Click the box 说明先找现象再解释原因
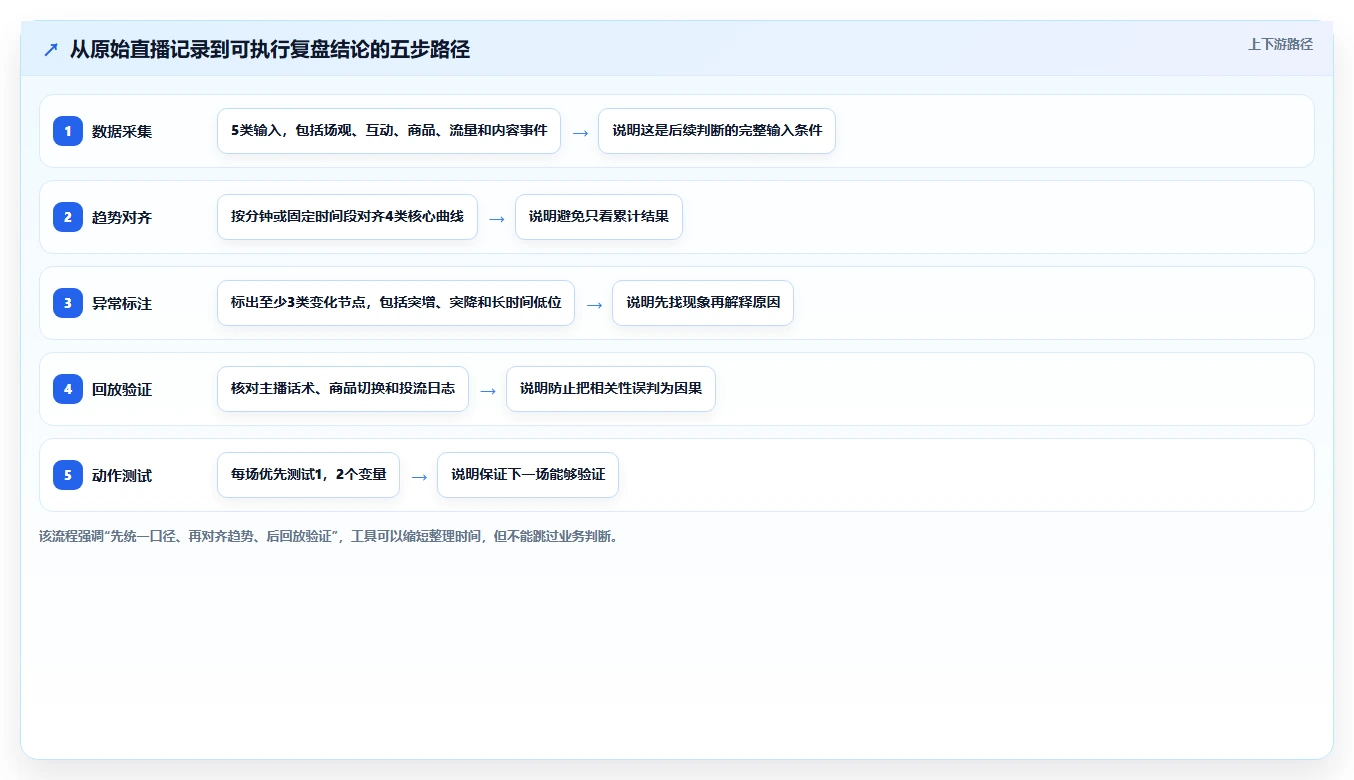 click(703, 303)
